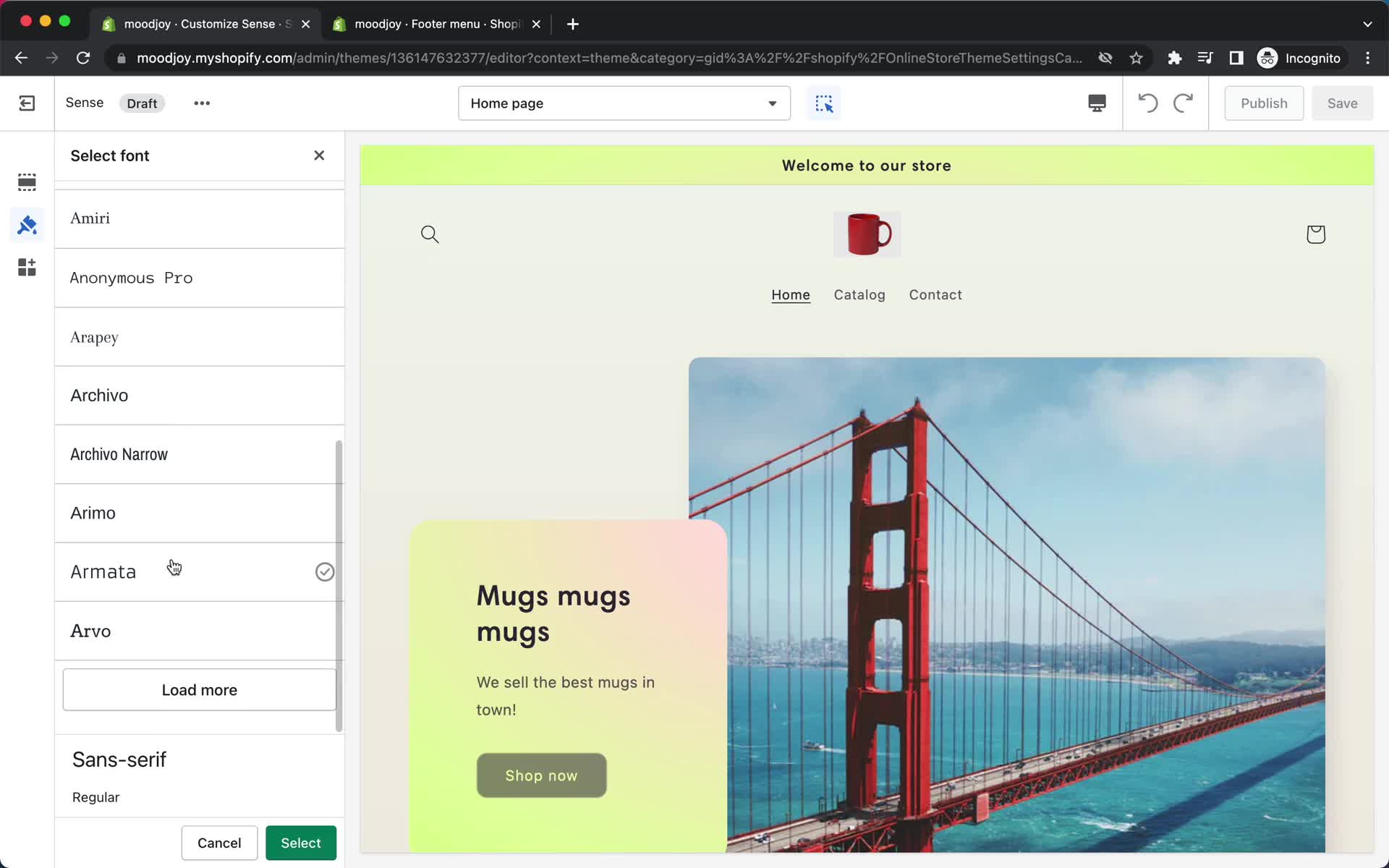
Task: Click the Select button to apply font
Action: tap(300, 842)
